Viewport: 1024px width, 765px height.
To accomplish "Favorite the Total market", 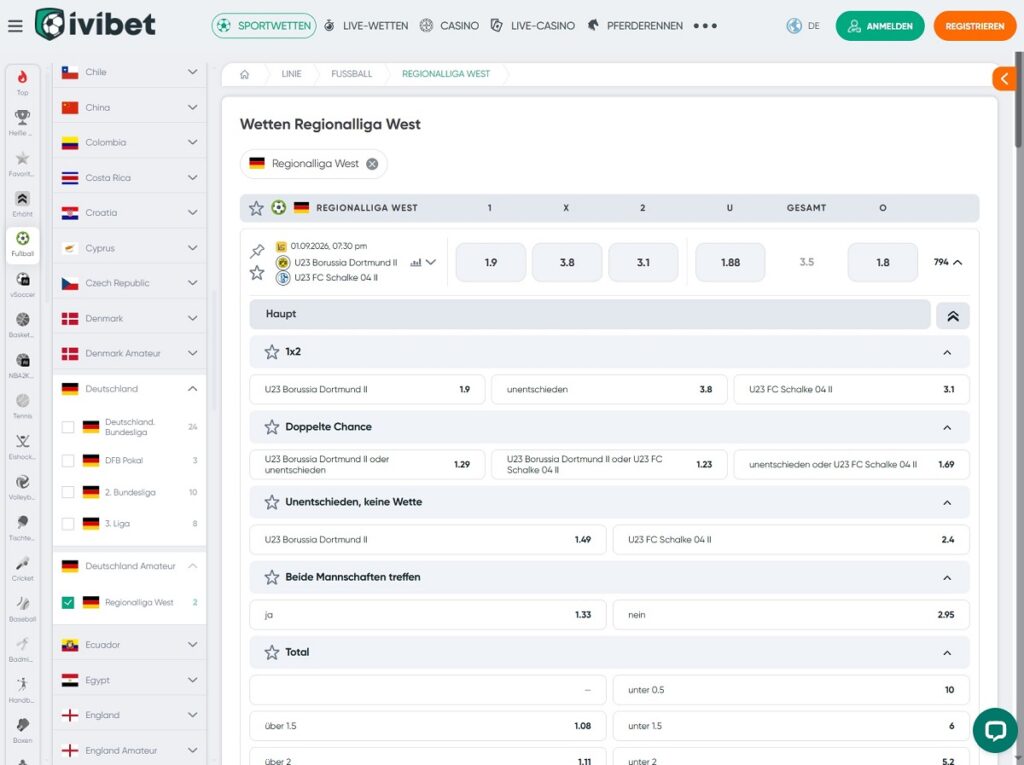I will tap(272, 653).
